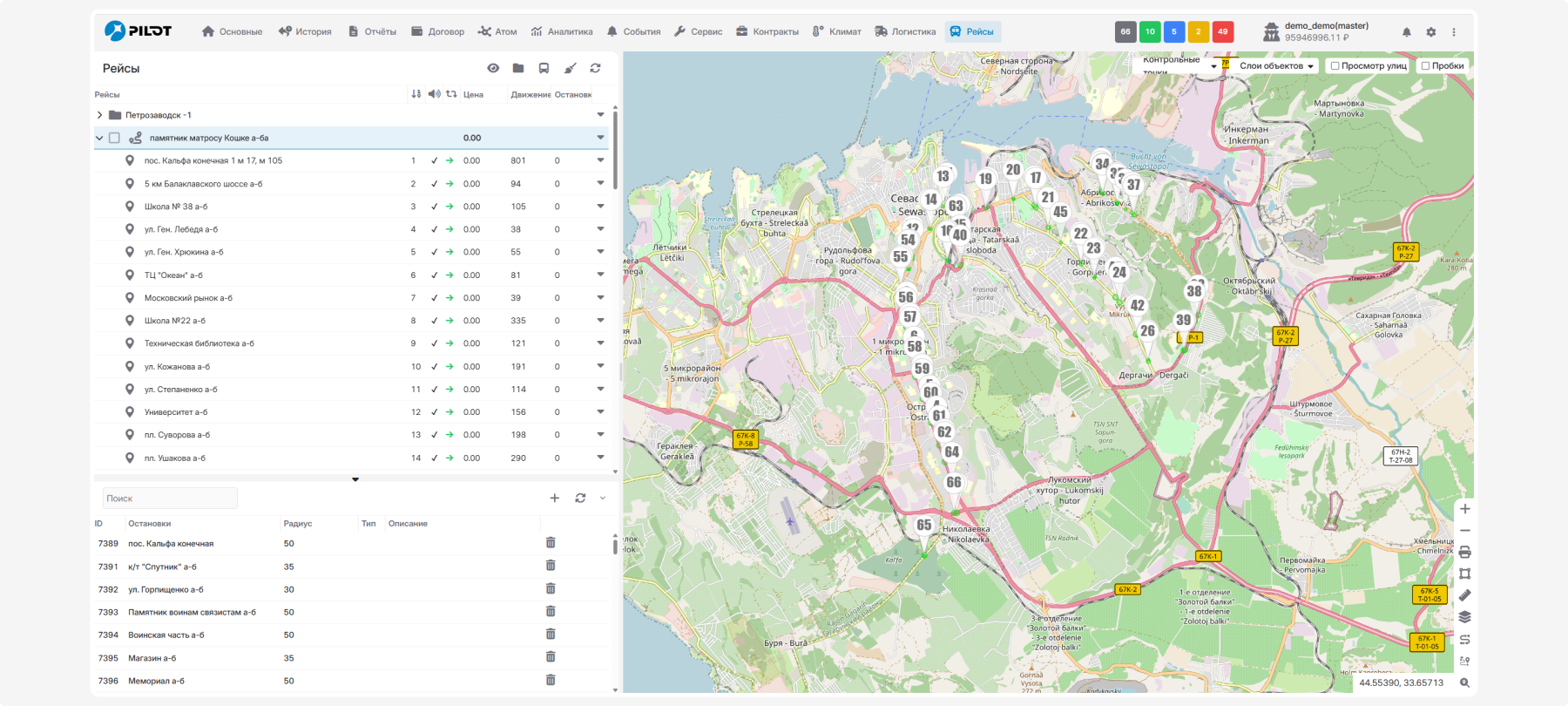1568x706 pixels.
Task: Switch to the Отчёты menu item
Action: pyautogui.click(x=372, y=32)
